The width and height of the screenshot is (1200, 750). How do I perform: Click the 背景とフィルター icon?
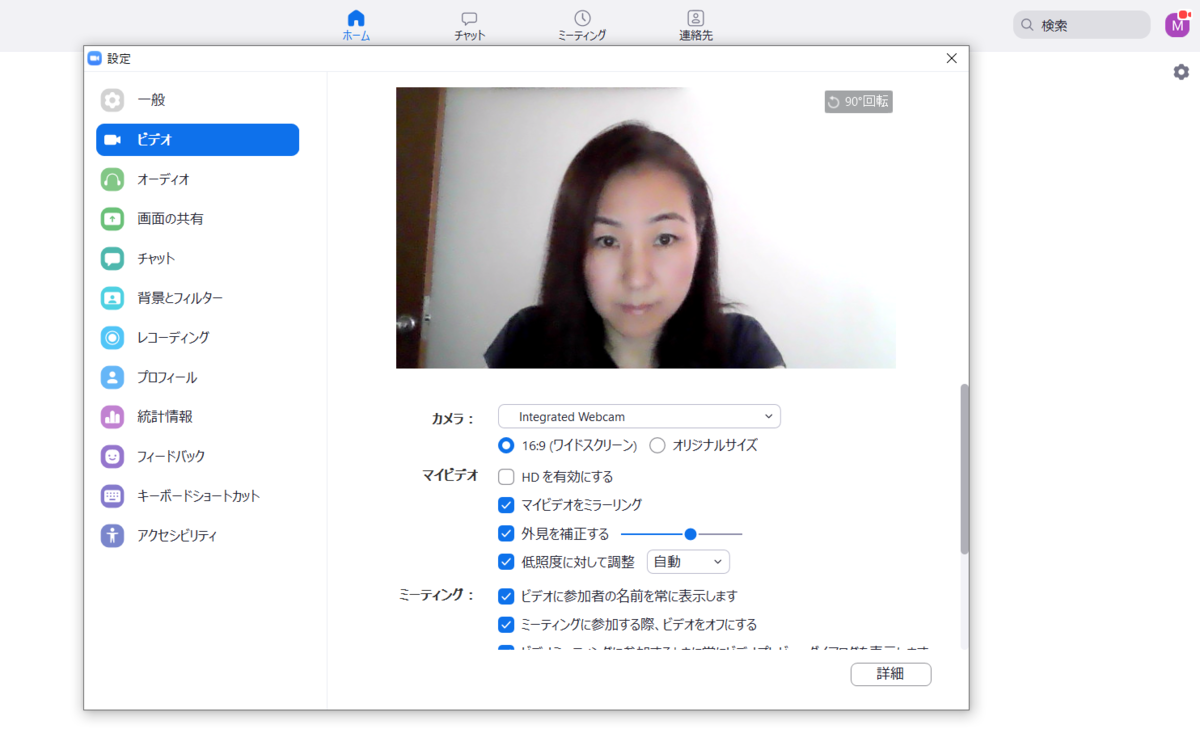[112, 298]
